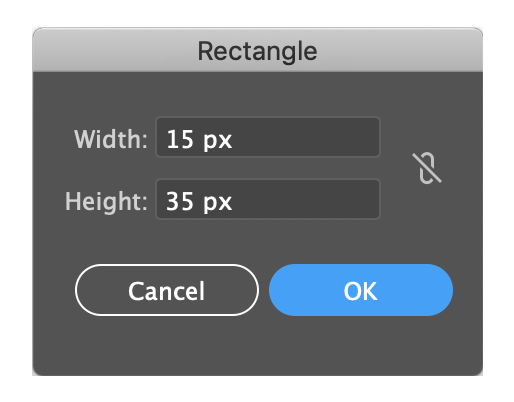This screenshot has width=514, height=402.
Task: Click the empty area right of the Height value
Action: [x=305, y=199]
